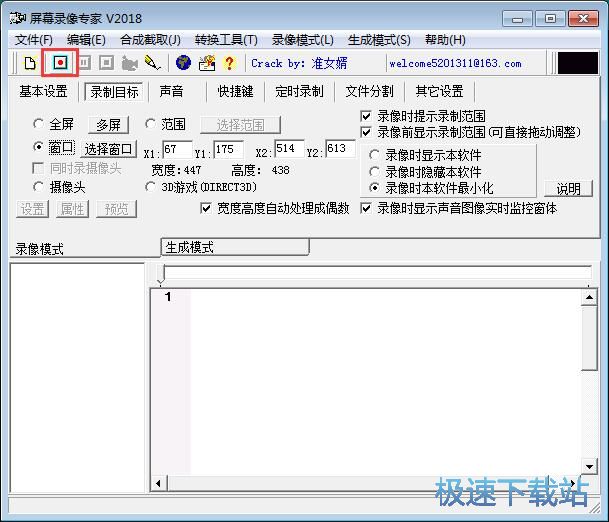This screenshot has width=609, height=522.
Task: Click the vertical scrollbar up arrow
Action: tap(589, 298)
